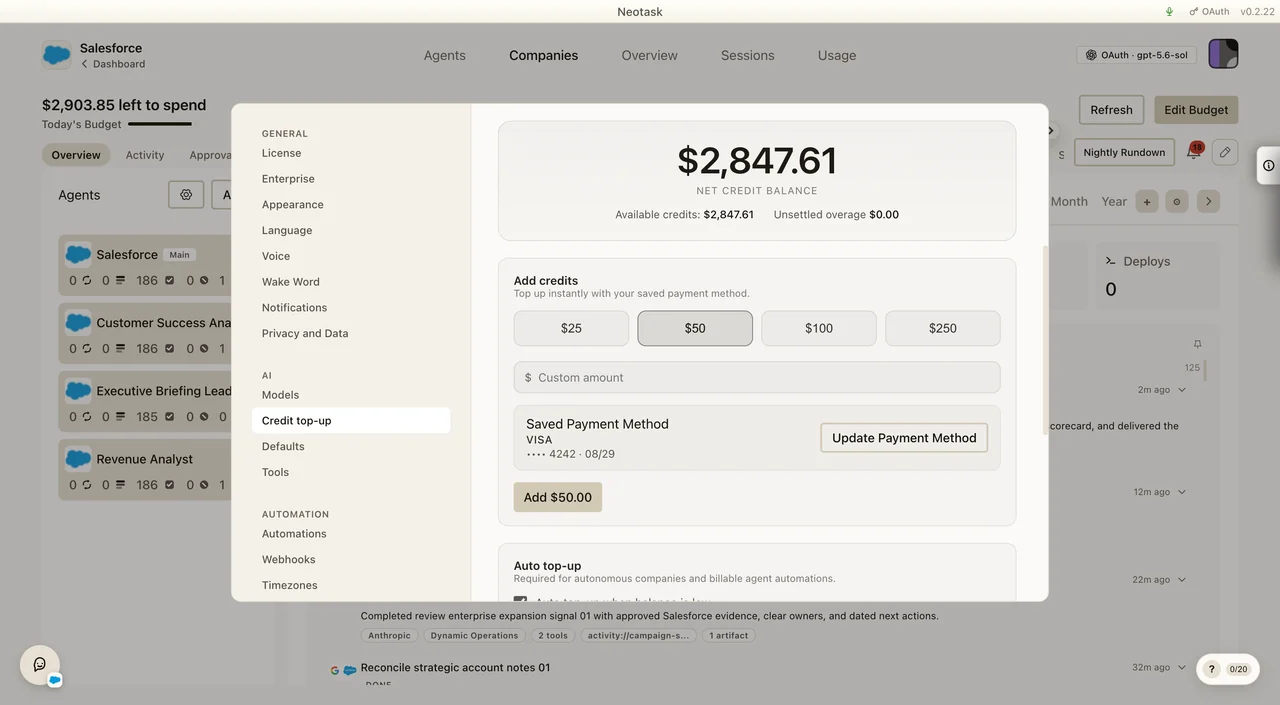Click the Customer Success agent cloud icon
The width and height of the screenshot is (1280, 705).
click(78, 323)
